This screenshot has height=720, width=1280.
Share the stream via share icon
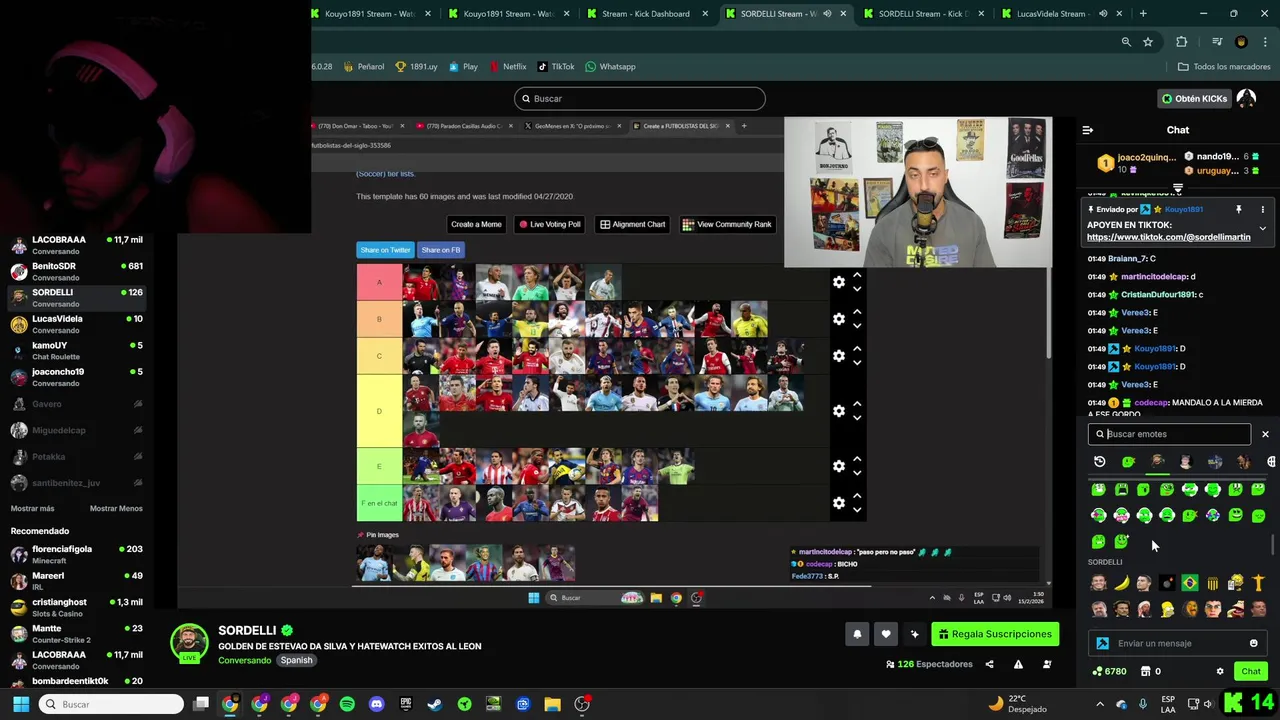[989, 664]
